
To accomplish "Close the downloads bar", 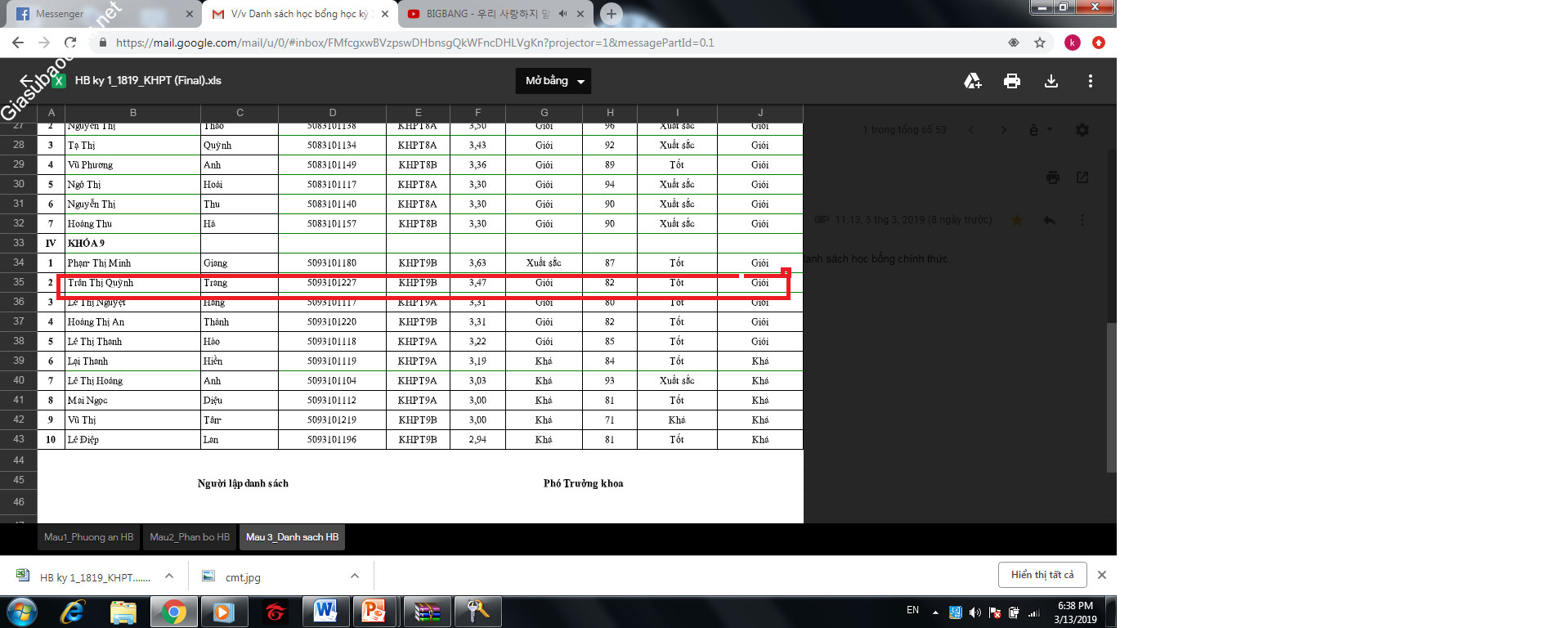I will click(x=1102, y=575).
